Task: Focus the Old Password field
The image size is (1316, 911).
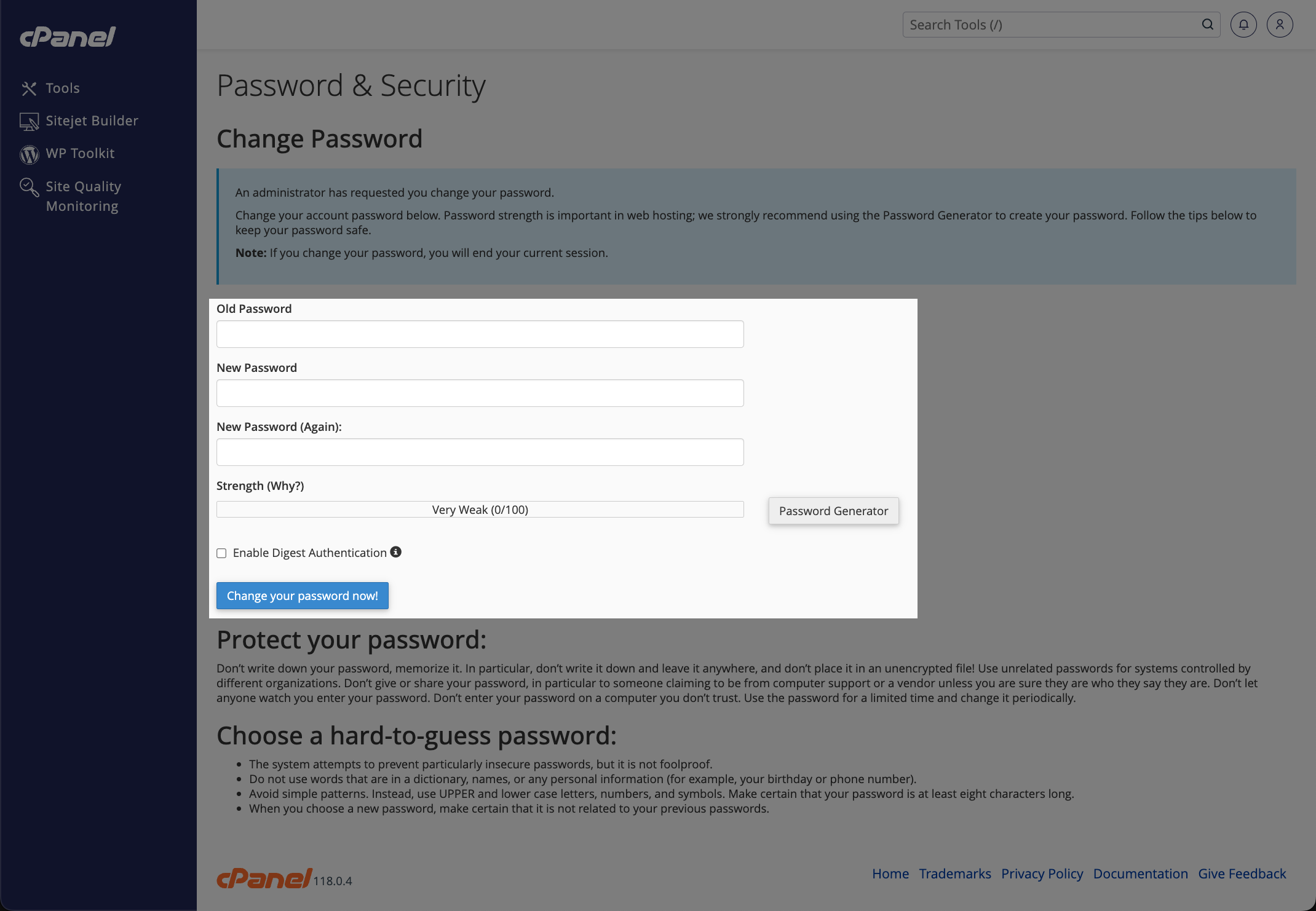Action: pos(480,334)
